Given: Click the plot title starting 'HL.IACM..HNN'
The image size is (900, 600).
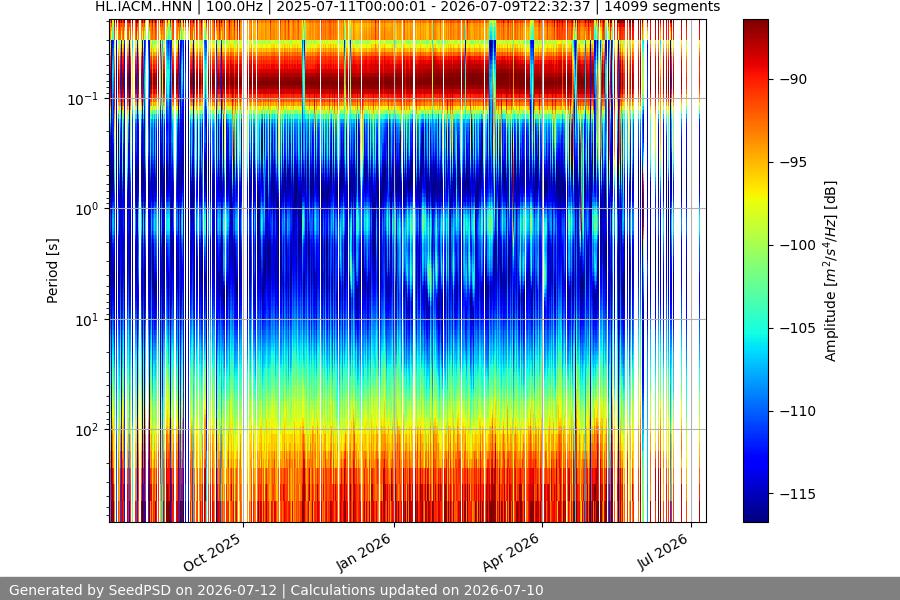Looking at the screenshot, I should (408, 7).
